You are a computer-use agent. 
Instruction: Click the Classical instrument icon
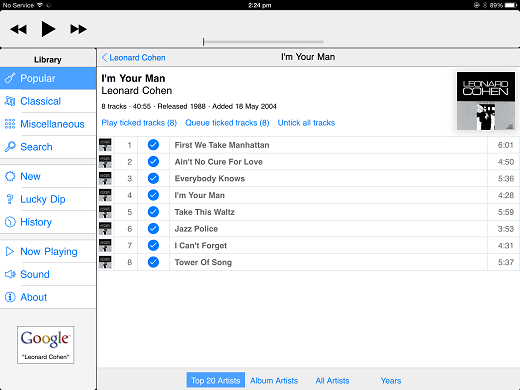[10, 101]
